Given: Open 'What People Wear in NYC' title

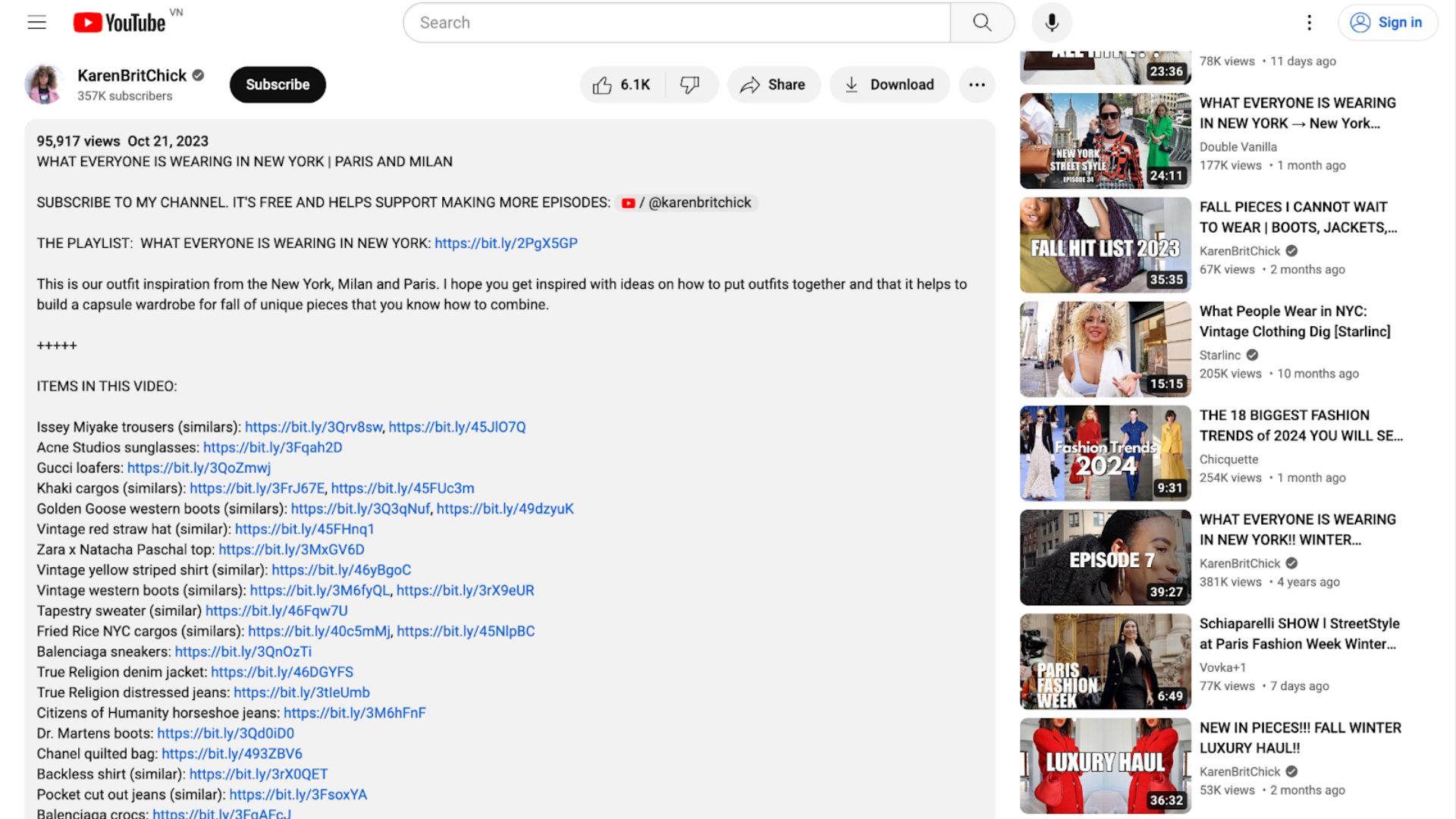Looking at the screenshot, I should [1294, 322].
